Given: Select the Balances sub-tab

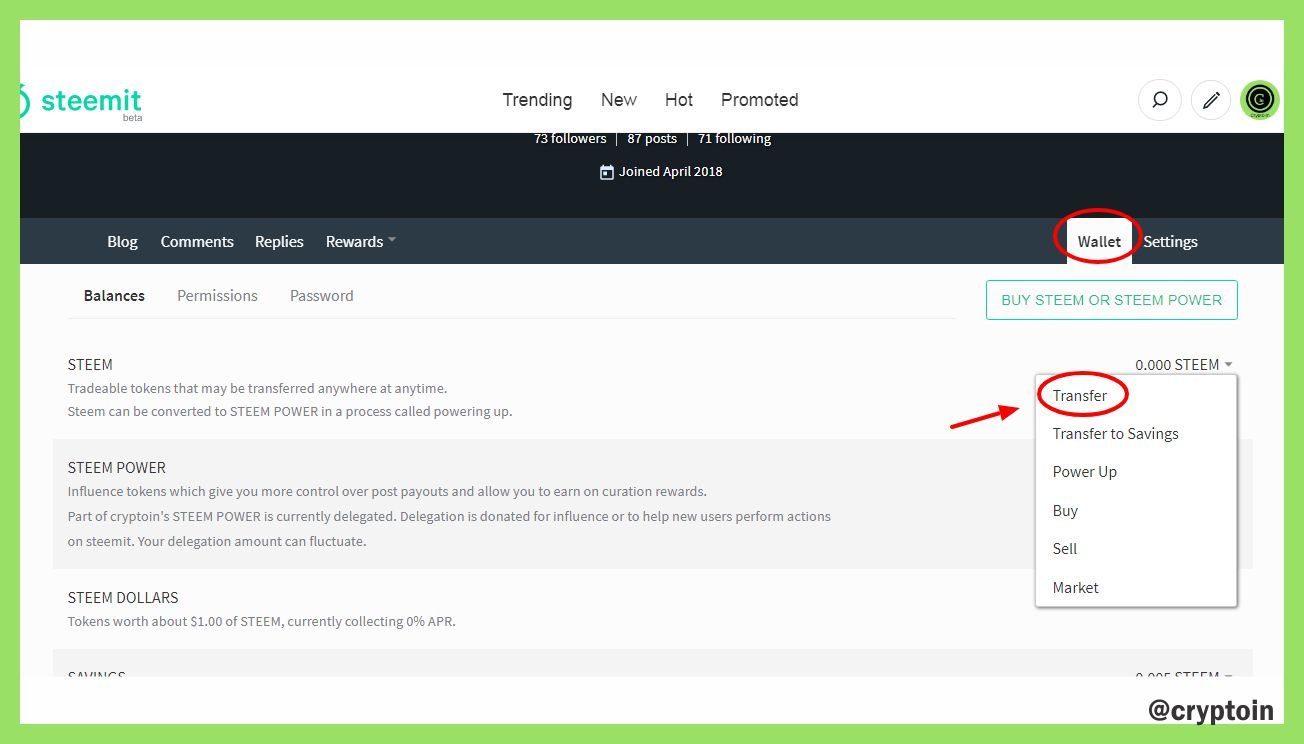Looking at the screenshot, I should click(x=114, y=295).
